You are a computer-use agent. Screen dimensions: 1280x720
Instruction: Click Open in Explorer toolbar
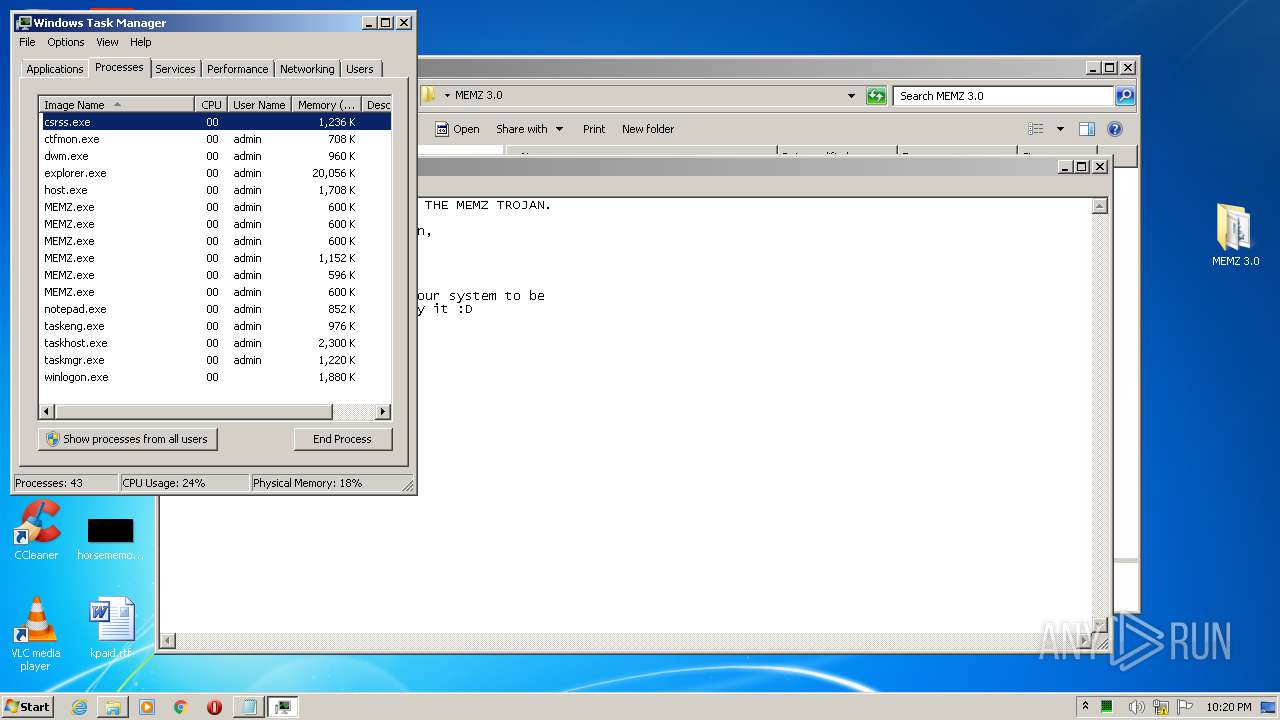click(457, 129)
